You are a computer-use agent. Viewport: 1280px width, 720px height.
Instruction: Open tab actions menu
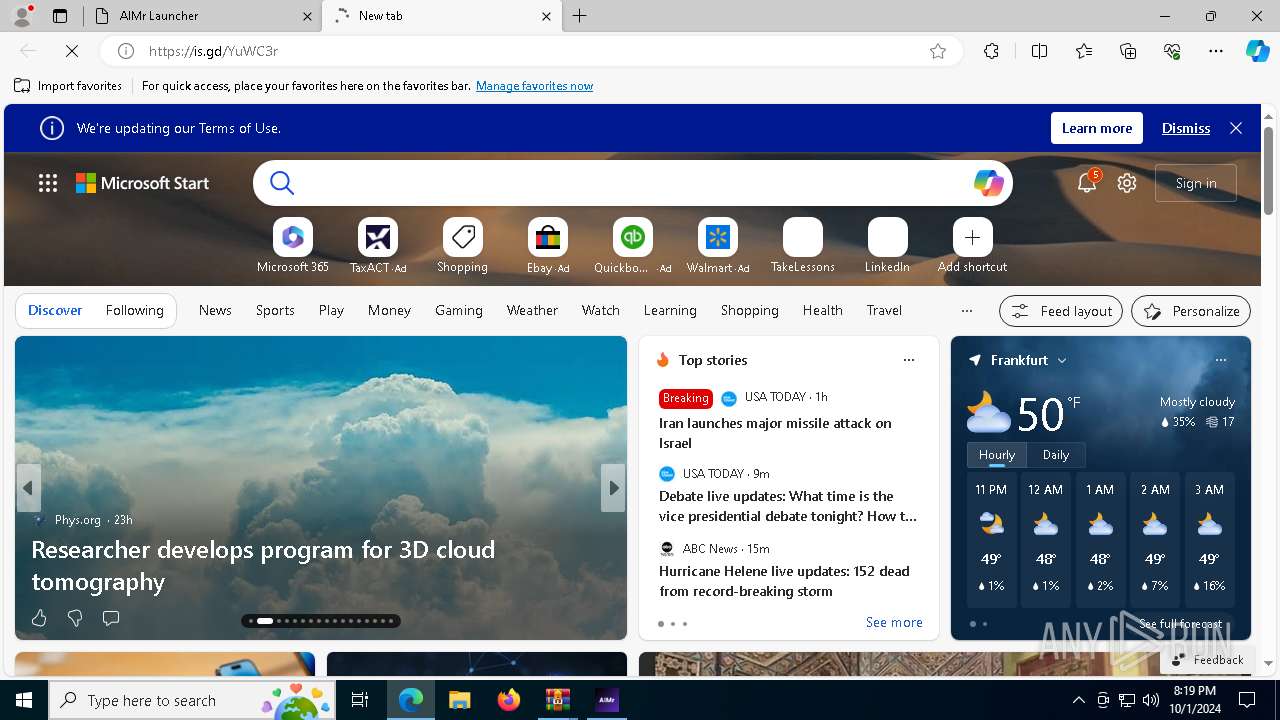click(60, 16)
